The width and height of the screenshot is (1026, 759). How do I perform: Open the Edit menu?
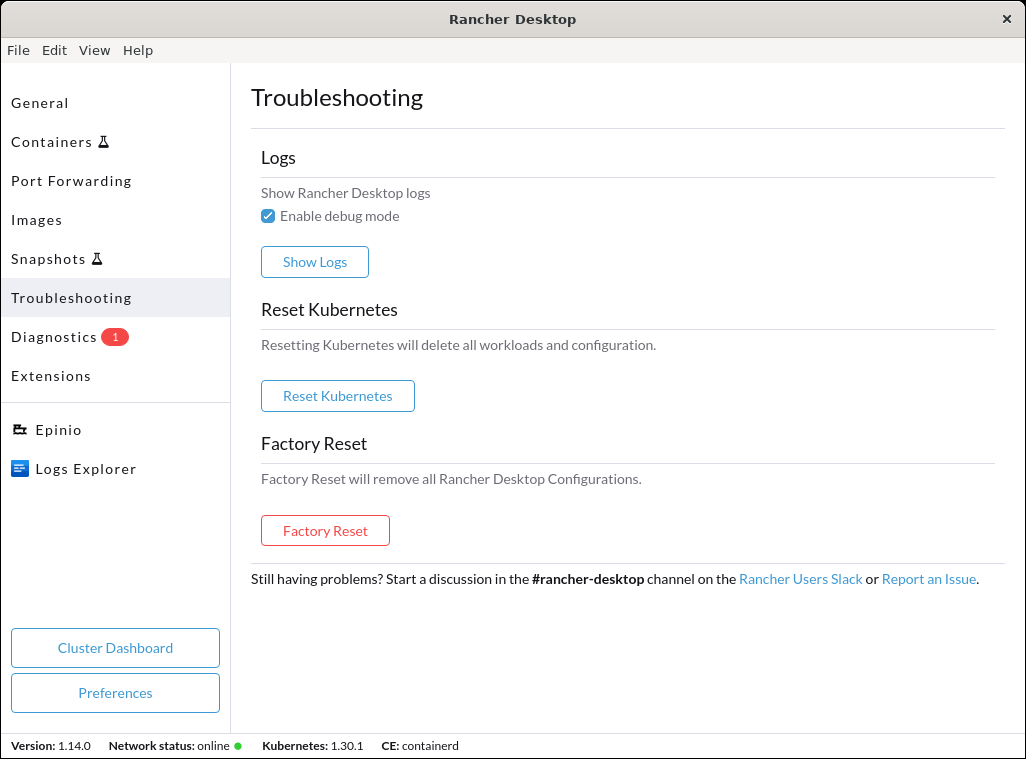pyautogui.click(x=54, y=50)
